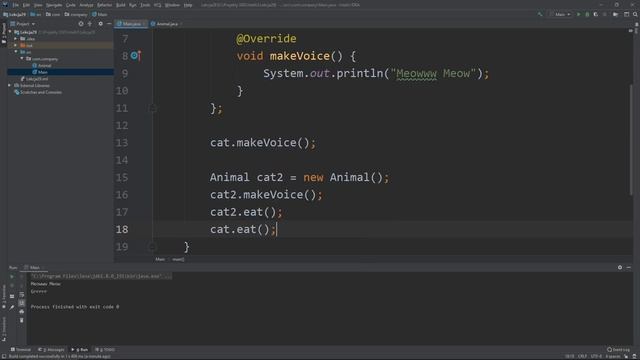Click the main() breadcrumb below editor
Screen dimensions: 640x360
178,259
